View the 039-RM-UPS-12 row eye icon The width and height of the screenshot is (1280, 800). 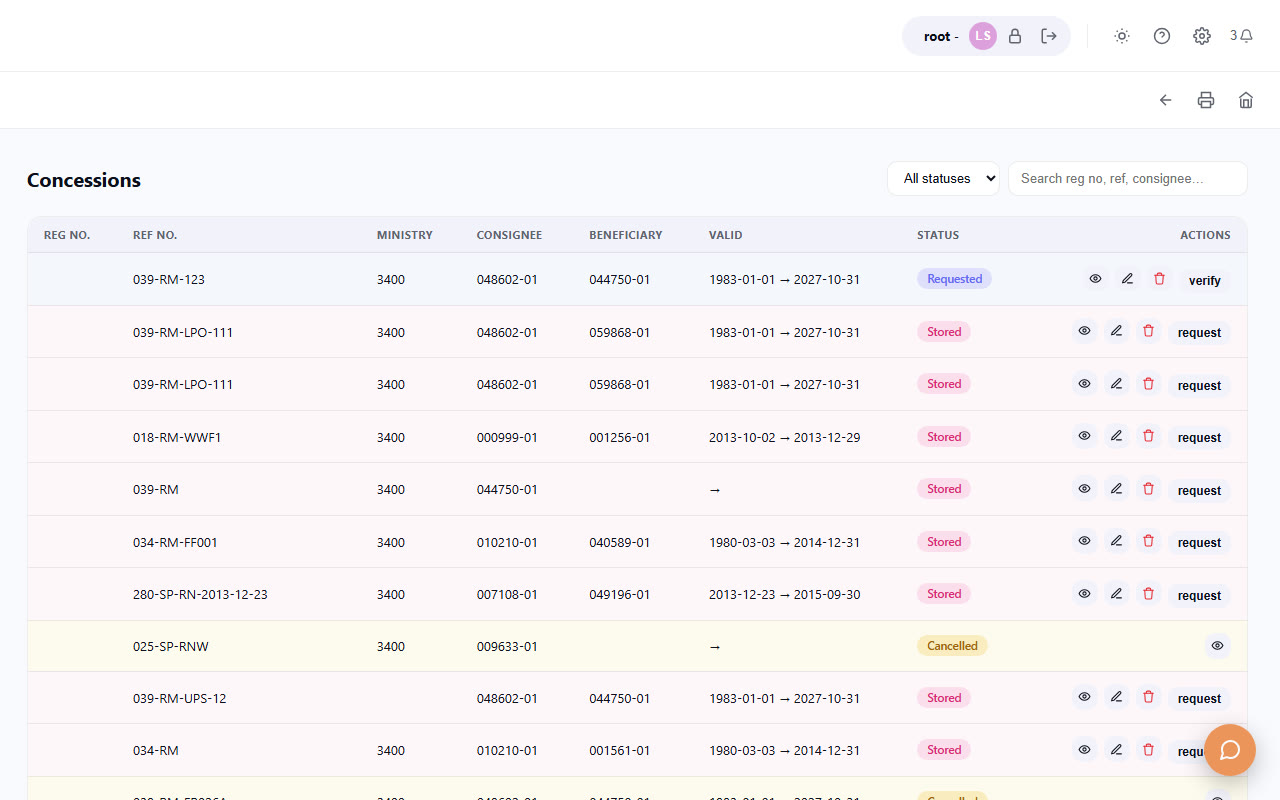[x=1085, y=697]
